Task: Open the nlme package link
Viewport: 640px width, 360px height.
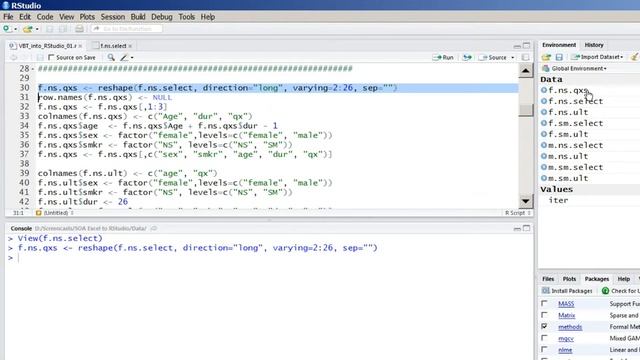Action: (565, 350)
